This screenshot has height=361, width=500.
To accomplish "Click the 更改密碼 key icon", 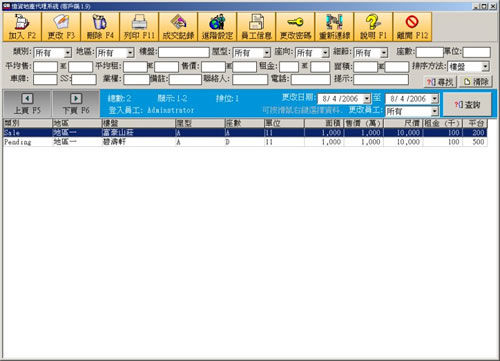I will click(295, 27).
